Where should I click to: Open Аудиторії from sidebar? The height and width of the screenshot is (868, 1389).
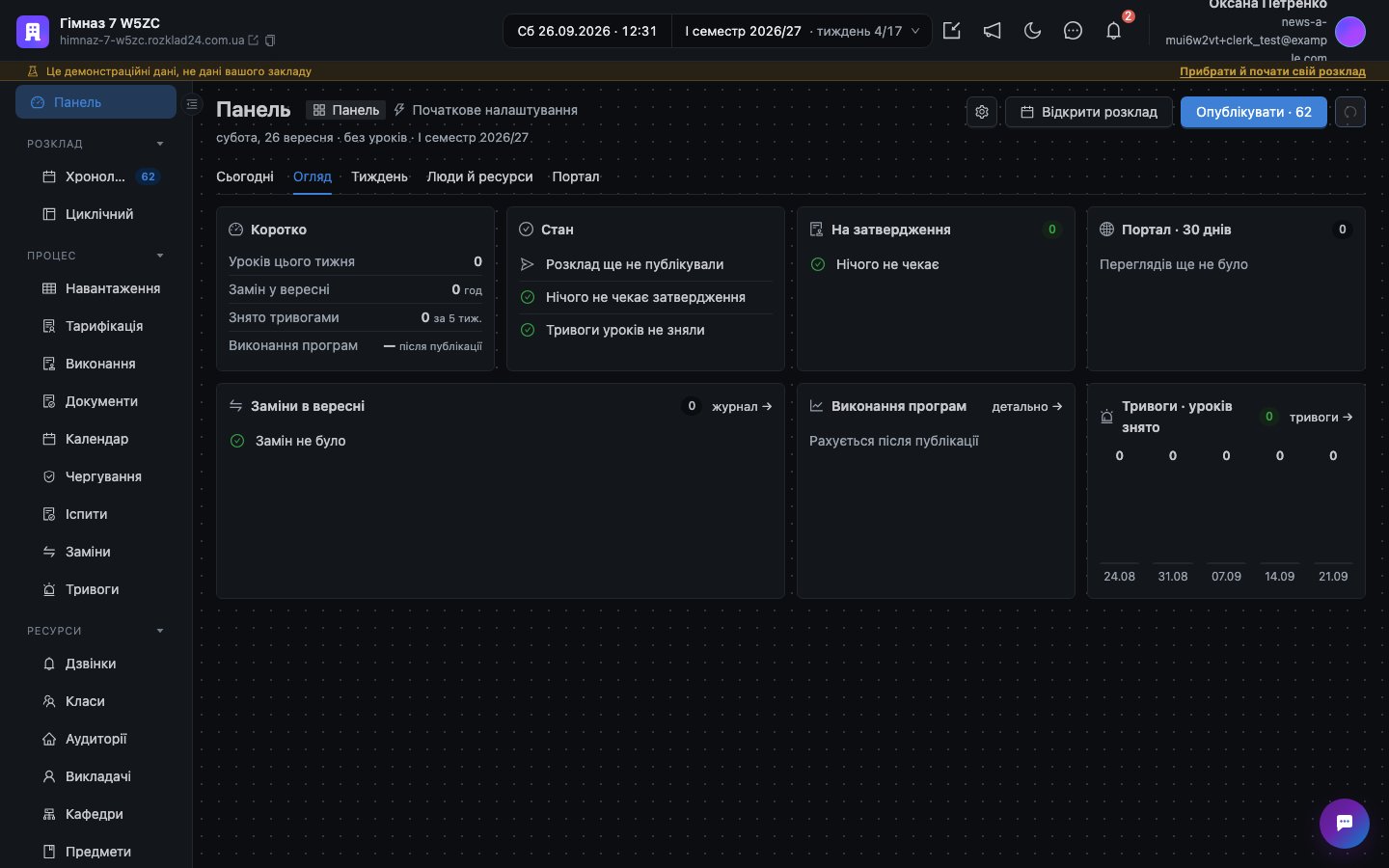click(95, 739)
